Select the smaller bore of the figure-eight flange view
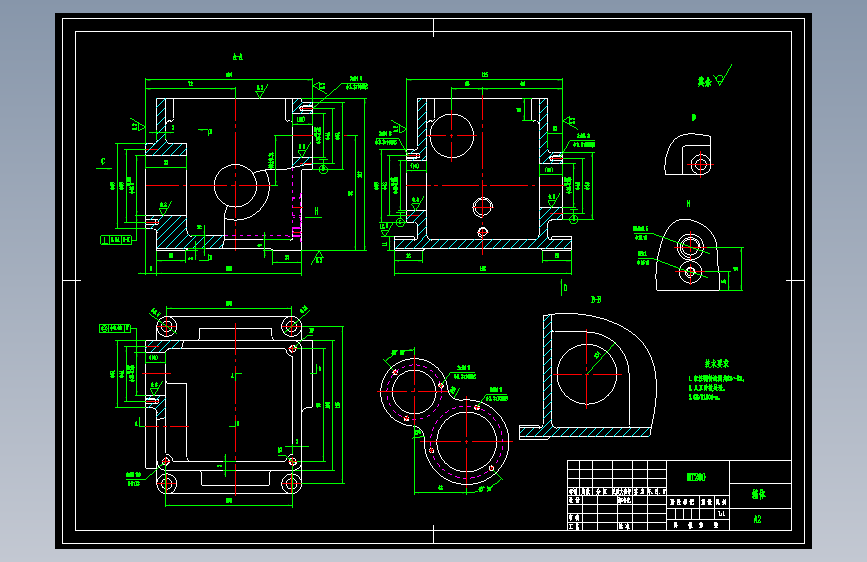Viewport: 867px width, 562px height. (414, 391)
